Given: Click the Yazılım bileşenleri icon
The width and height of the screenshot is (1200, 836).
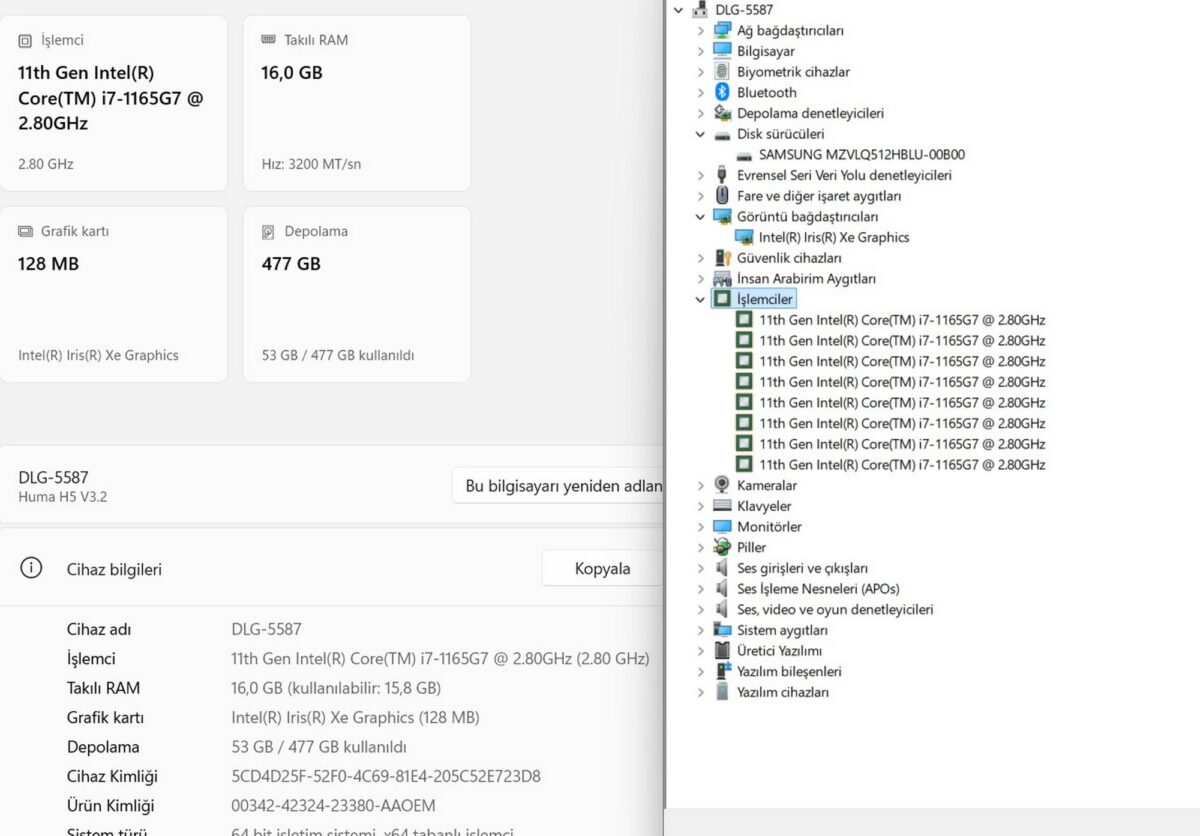Looking at the screenshot, I should point(722,671).
